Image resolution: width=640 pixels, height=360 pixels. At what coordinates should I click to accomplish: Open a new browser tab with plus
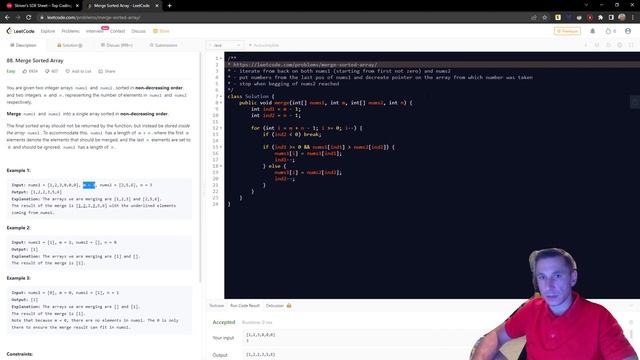coord(169,6)
